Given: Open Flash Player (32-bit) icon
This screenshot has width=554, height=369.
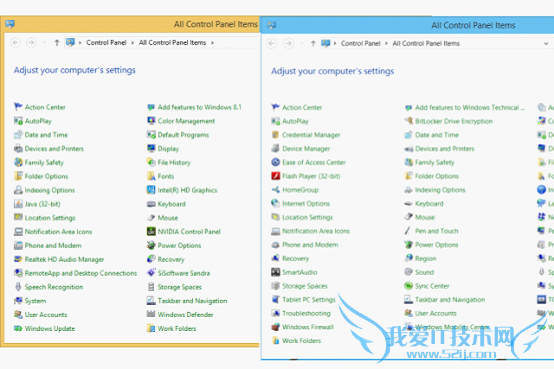Looking at the screenshot, I should point(276,176).
